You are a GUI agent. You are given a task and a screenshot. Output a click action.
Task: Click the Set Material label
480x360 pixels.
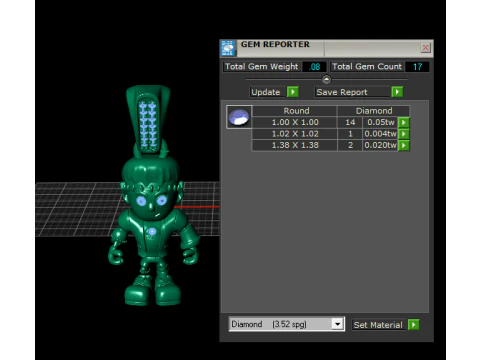click(378, 325)
